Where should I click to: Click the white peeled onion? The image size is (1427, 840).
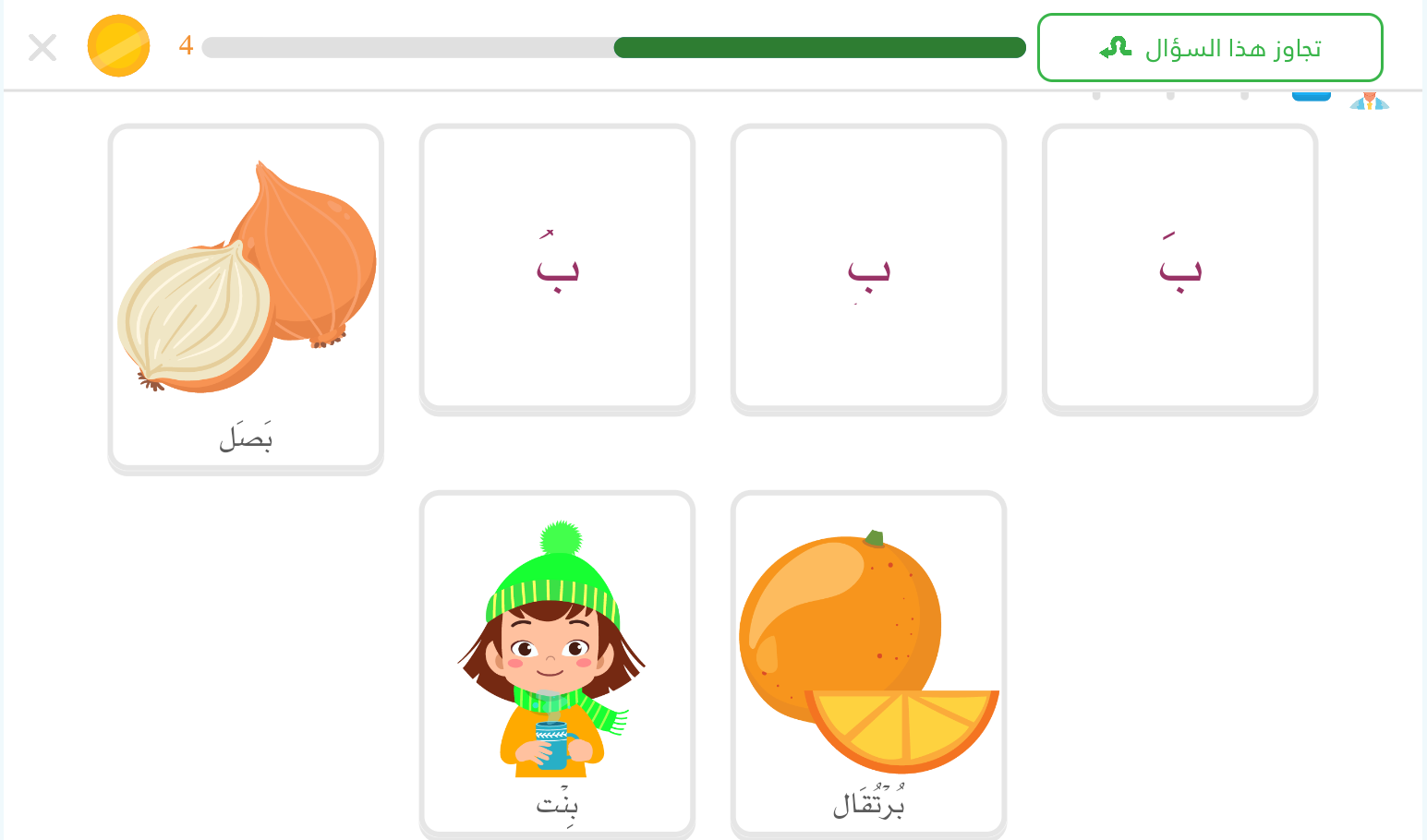point(195,316)
